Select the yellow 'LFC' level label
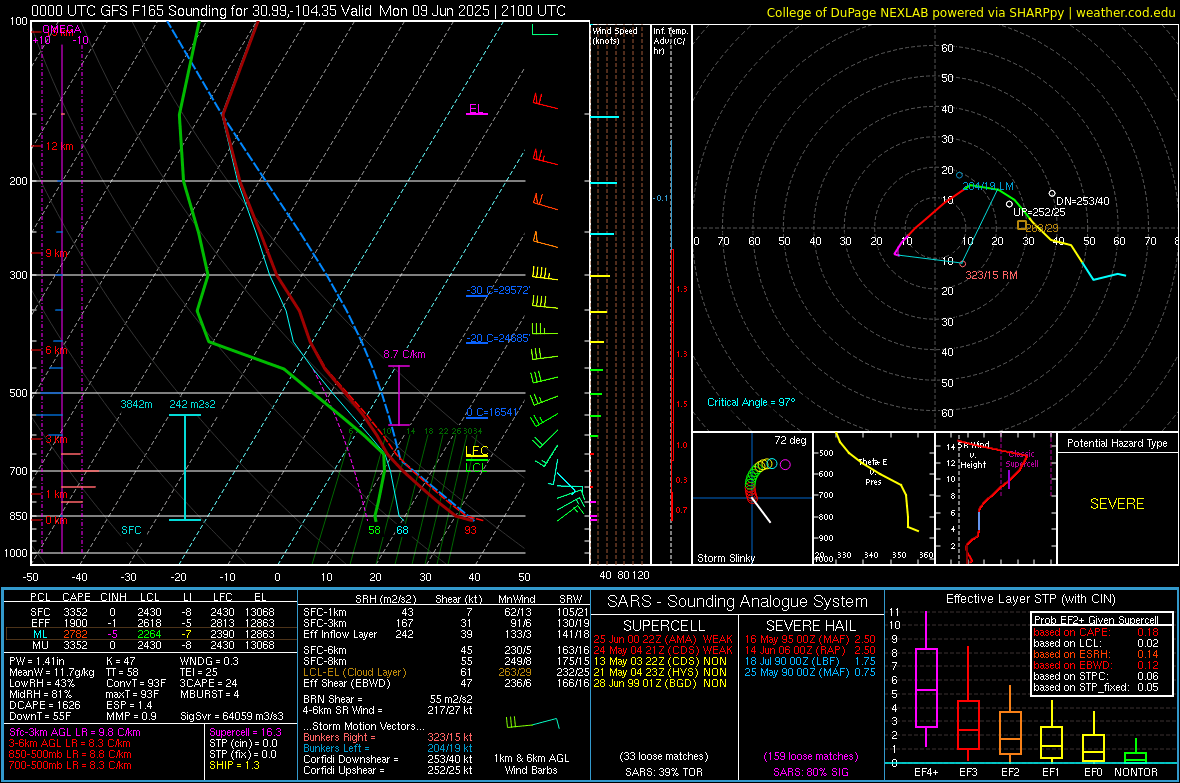1180x783 pixels. point(477,451)
